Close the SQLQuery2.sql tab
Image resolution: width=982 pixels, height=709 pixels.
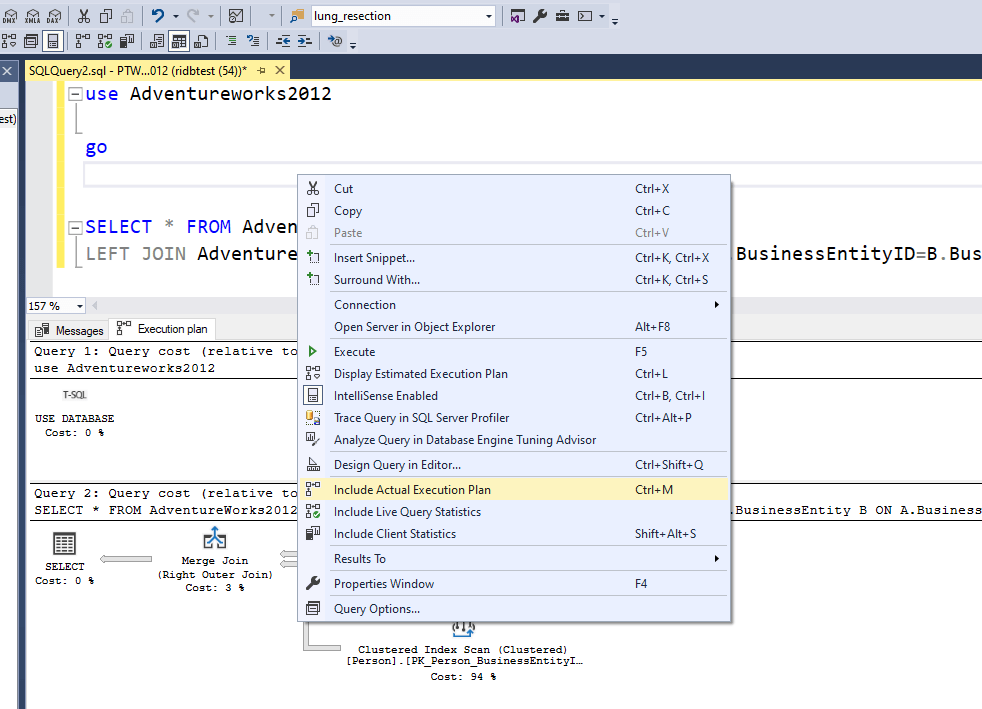(280, 70)
